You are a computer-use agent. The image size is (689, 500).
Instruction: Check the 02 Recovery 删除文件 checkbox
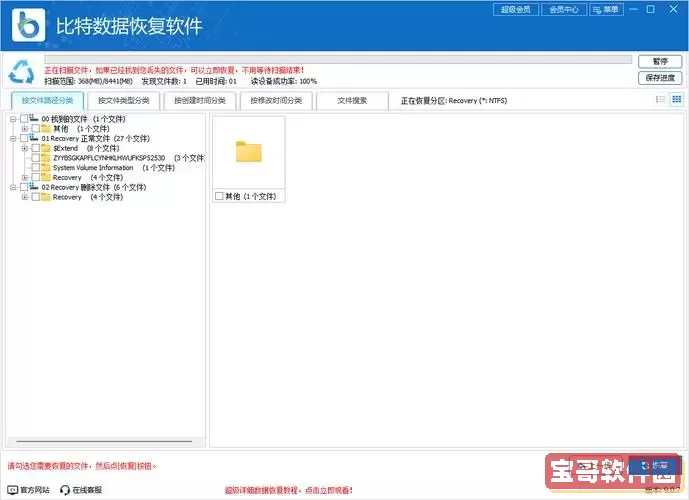click(24, 187)
